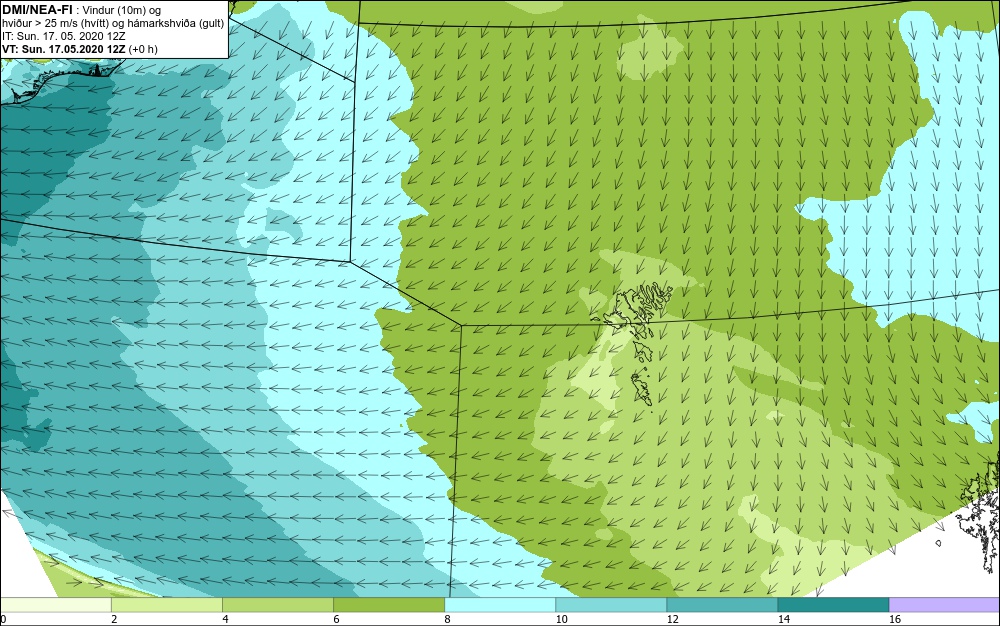
Task: Click the legend scale label '12'
Action: 672,619
